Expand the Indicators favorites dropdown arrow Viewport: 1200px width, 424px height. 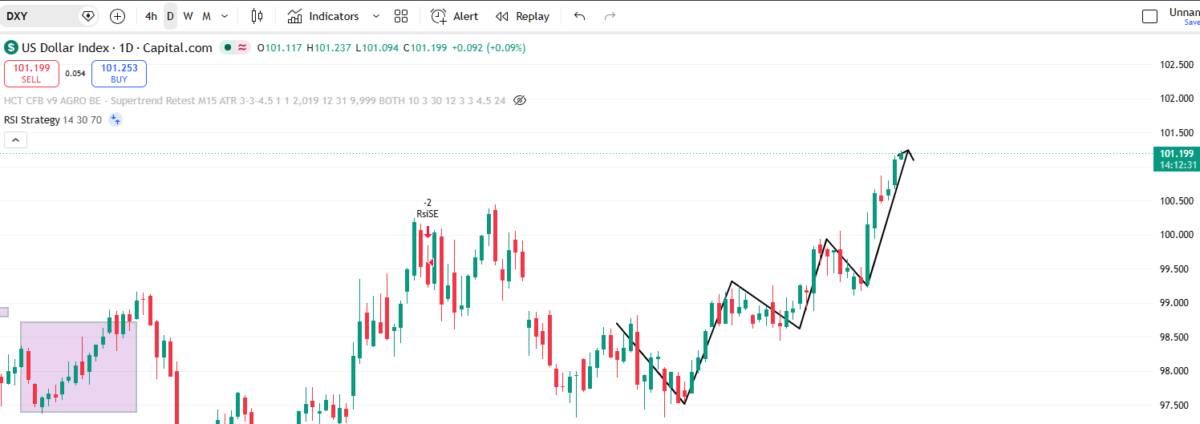[x=375, y=16]
